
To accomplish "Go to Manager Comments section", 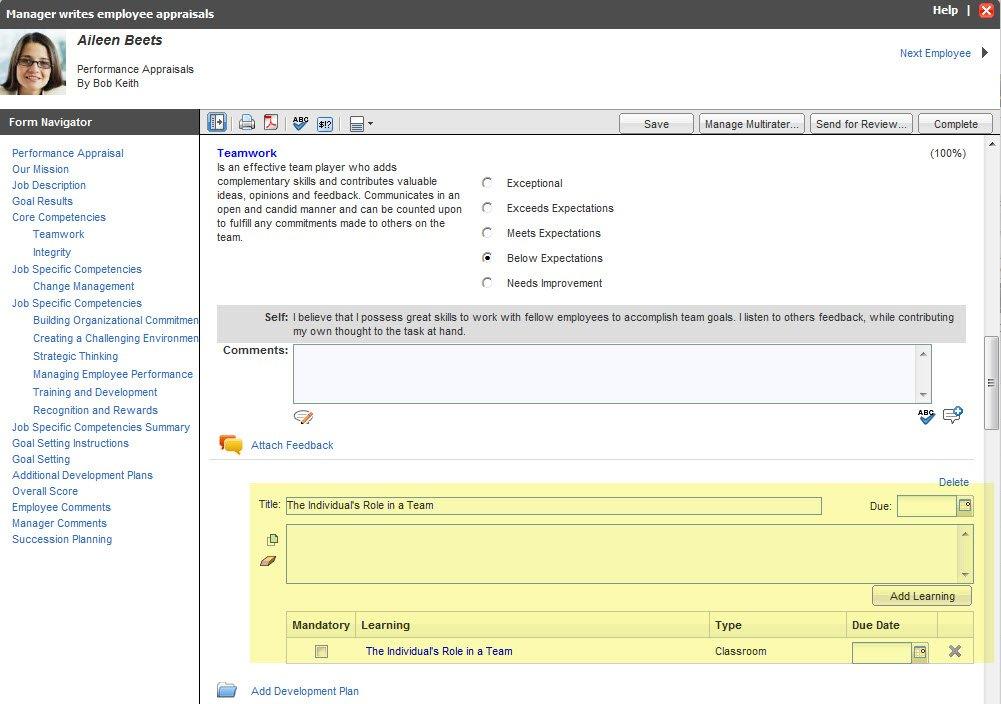I will coord(59,523).
